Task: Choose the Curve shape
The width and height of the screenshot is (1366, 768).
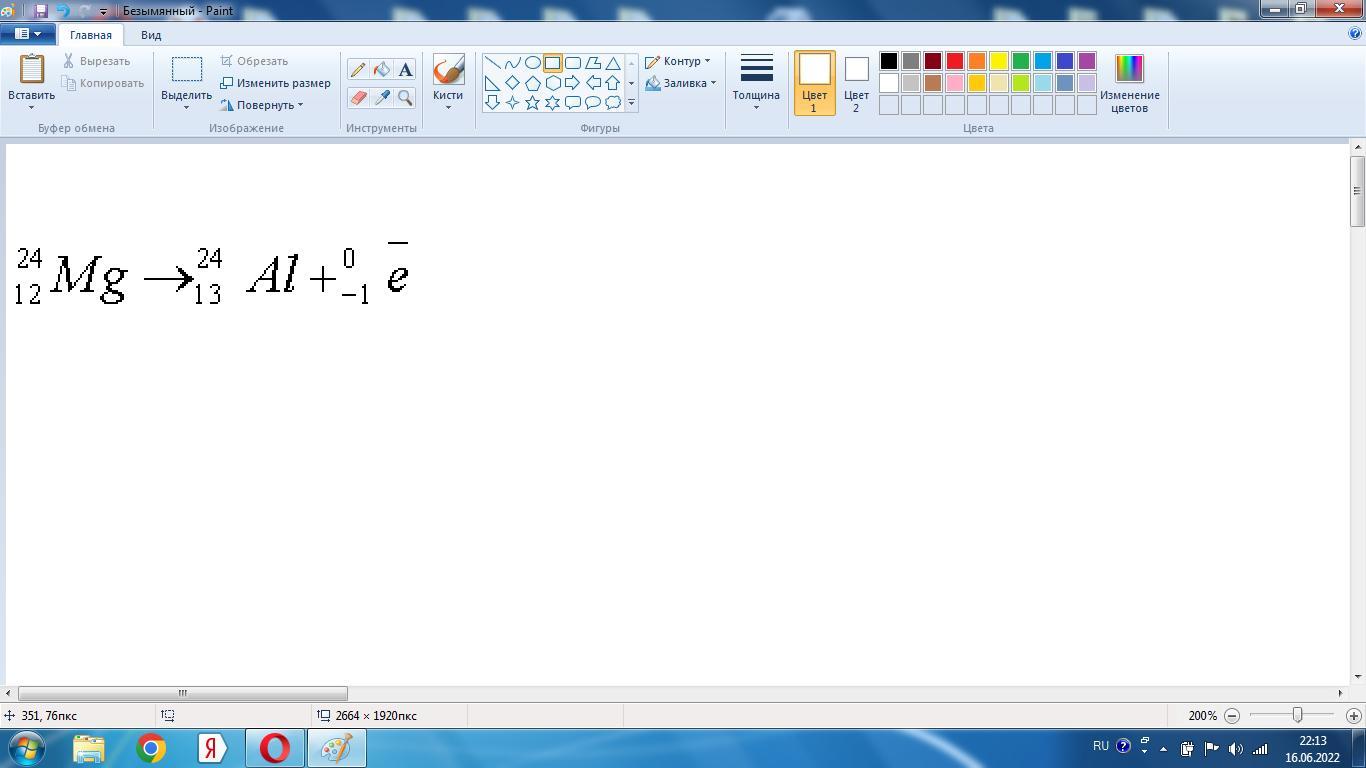Action: pos(512,63)
